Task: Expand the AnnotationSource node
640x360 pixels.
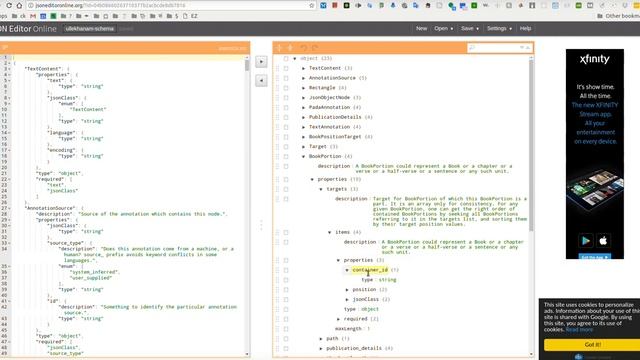Action: pos(304,78)
